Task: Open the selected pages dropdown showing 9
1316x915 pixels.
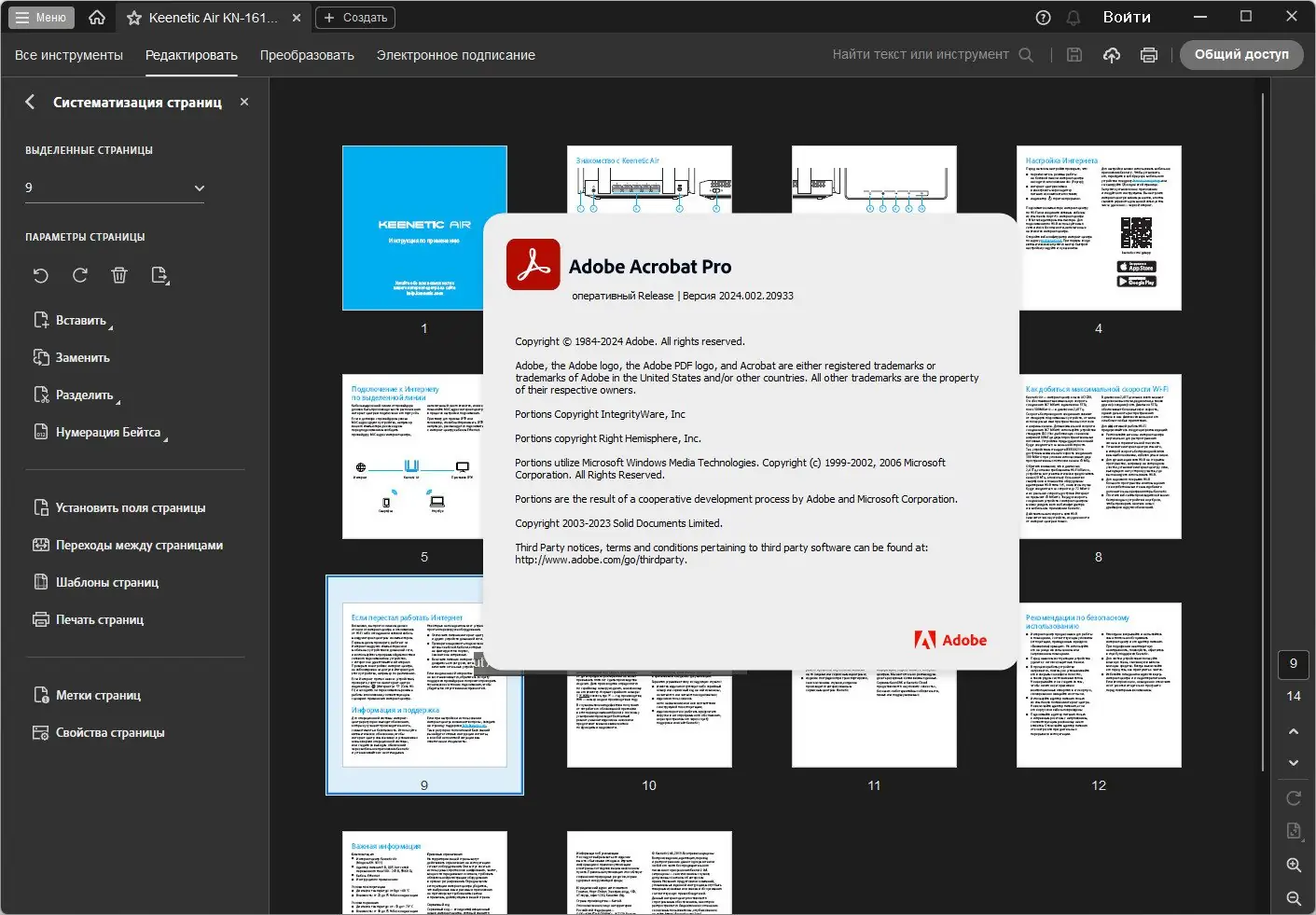Action: 115,187
